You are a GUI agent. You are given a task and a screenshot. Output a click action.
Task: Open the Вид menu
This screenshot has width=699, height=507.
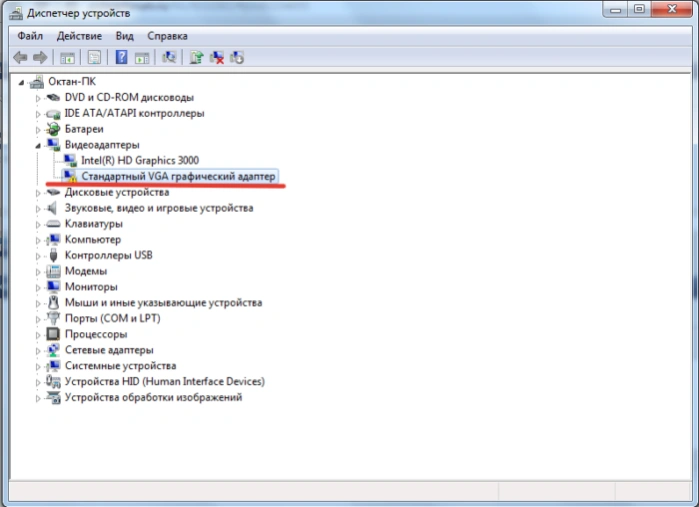pyautogui.click(x=124, y=36)
